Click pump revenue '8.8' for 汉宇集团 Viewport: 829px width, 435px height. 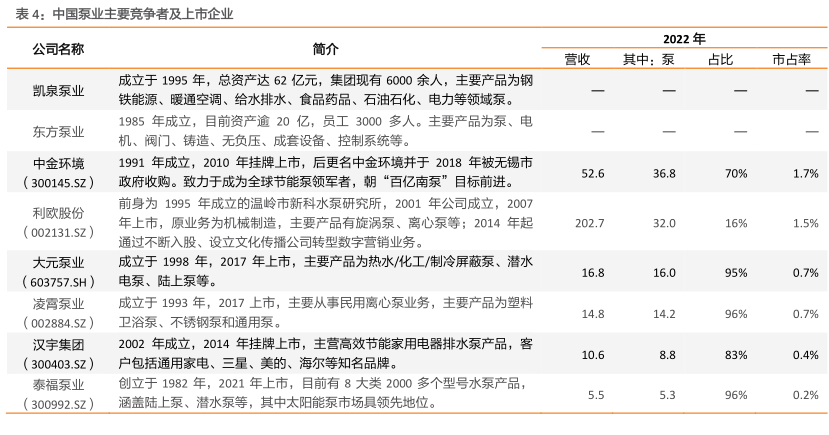[x=667, y=355]
